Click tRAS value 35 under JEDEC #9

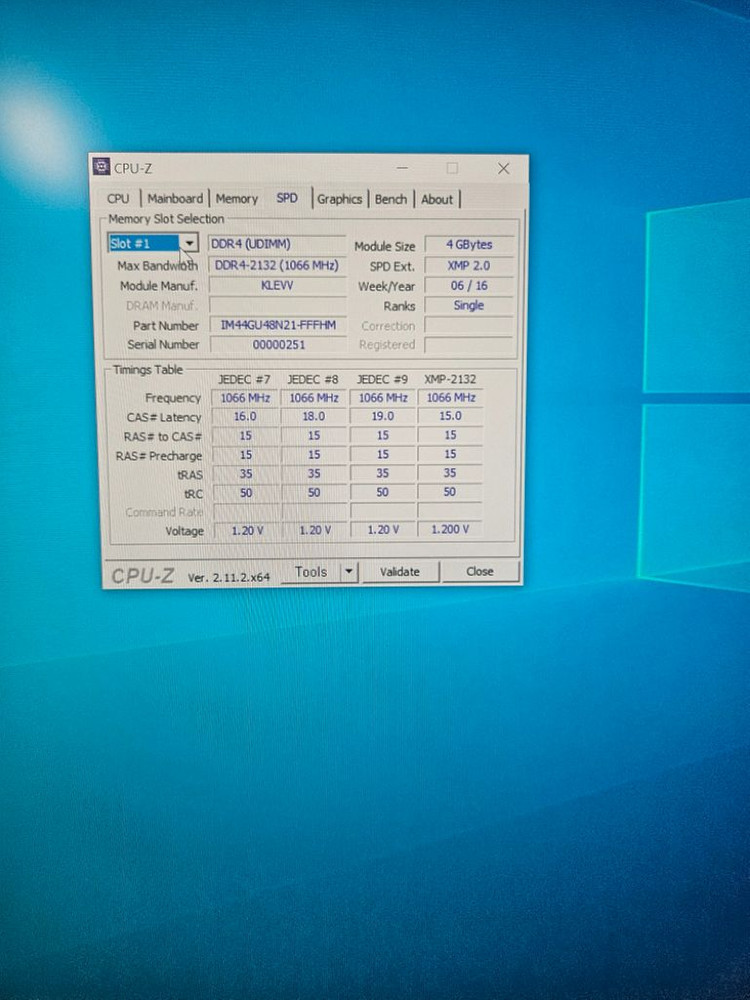(382, 473)
